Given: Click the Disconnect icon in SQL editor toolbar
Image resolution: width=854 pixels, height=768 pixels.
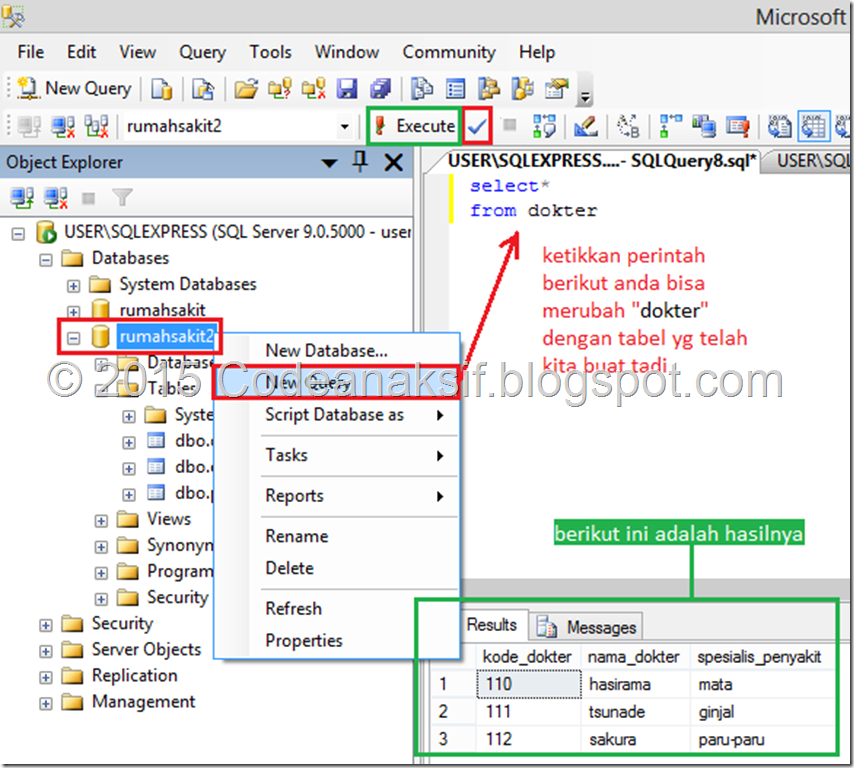Looking at the screenshot, I should (63, 126).
